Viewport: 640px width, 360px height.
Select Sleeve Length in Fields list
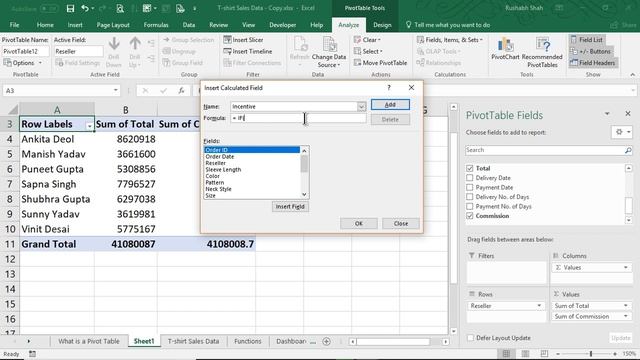223,169
